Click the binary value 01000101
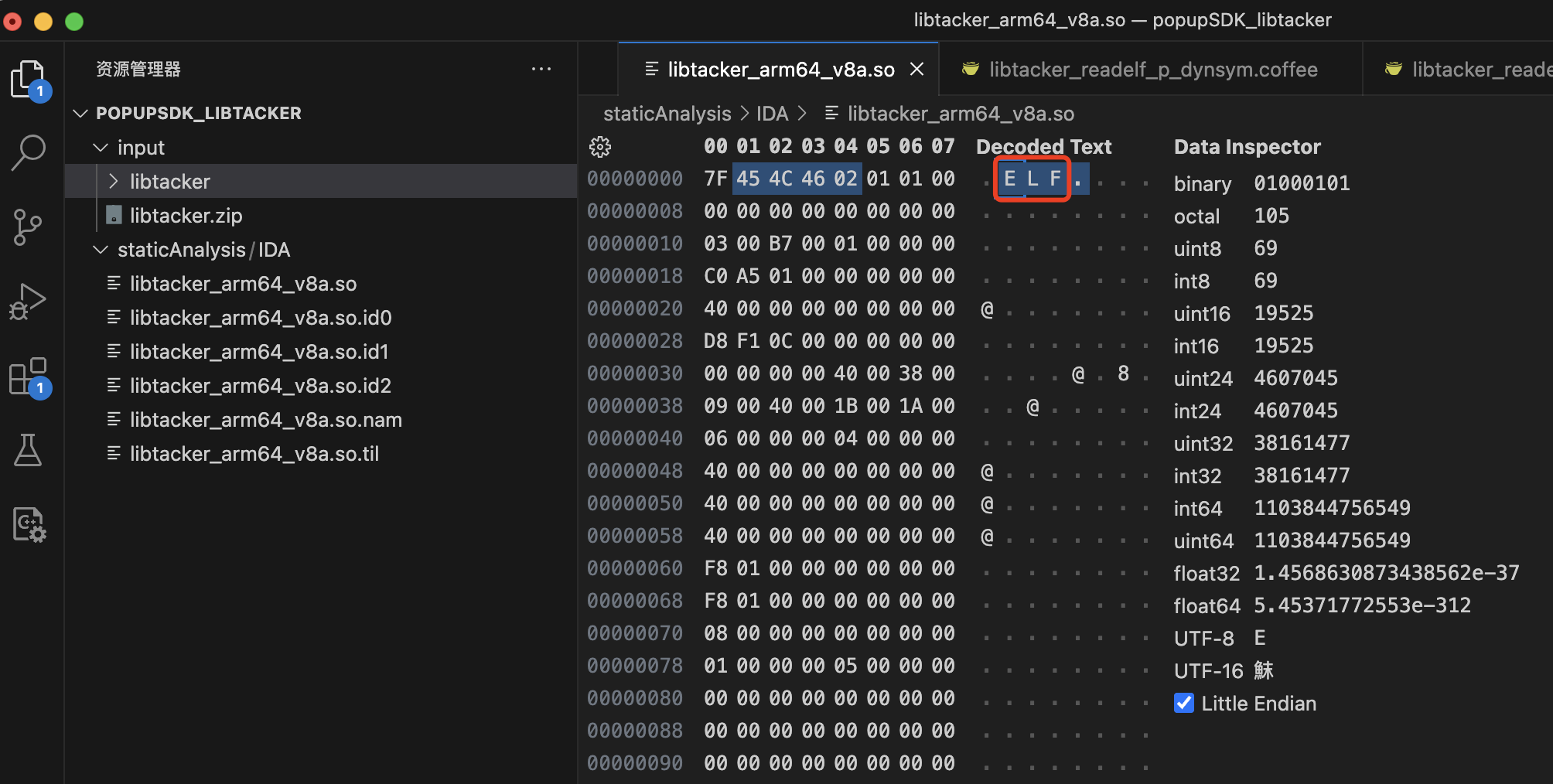 (1302, 183)
